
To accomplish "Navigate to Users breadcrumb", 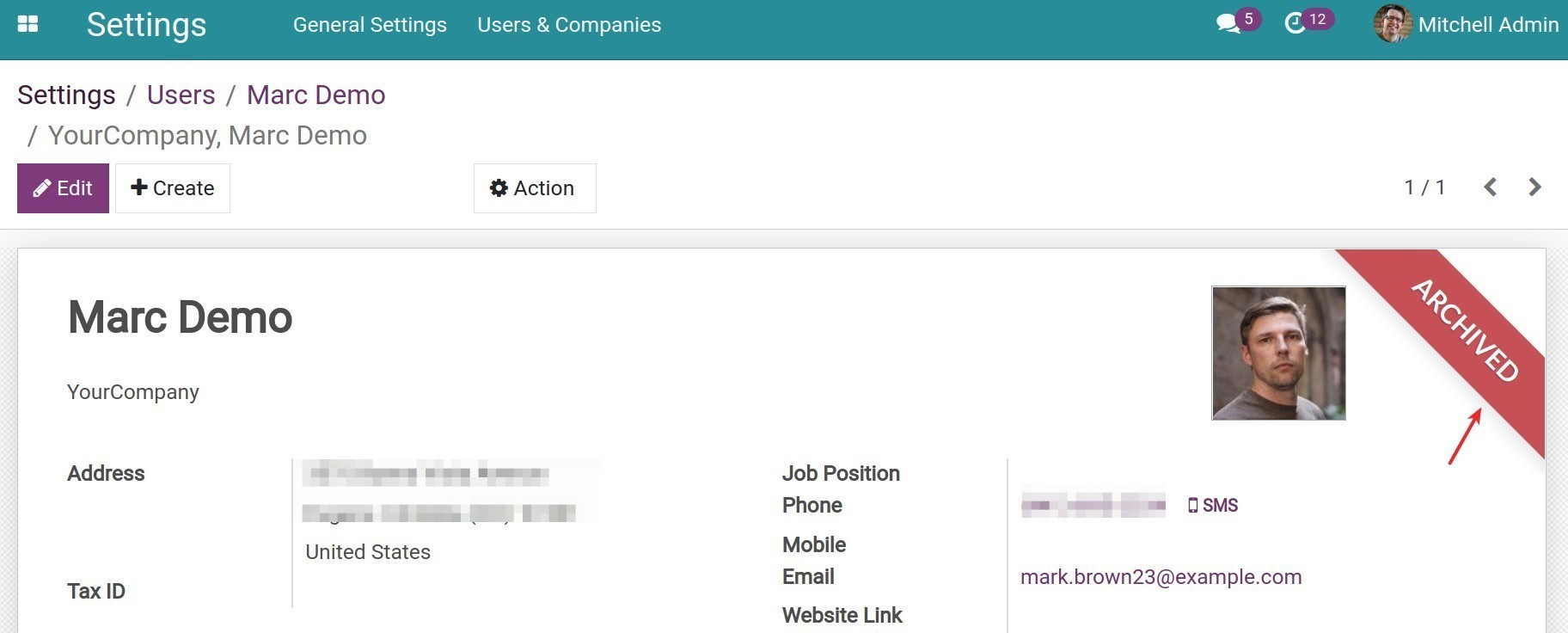I will coord(181,95).
